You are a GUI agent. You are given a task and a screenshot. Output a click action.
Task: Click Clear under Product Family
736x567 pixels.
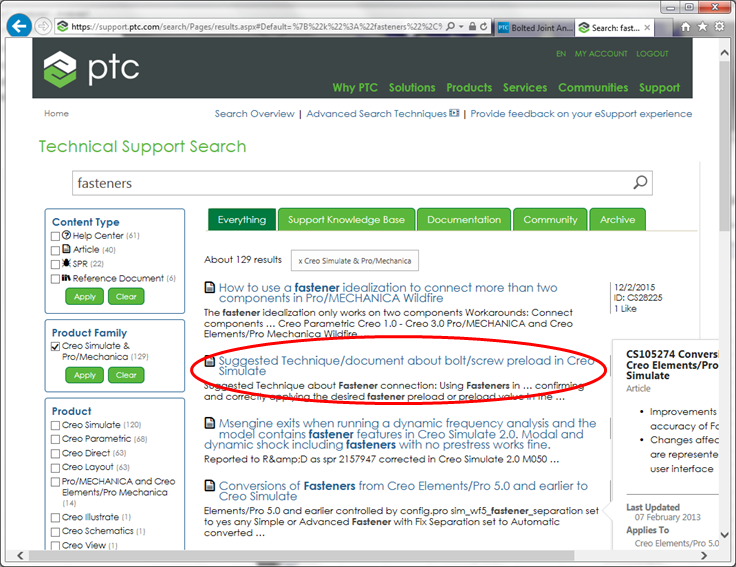coord(126,375)
